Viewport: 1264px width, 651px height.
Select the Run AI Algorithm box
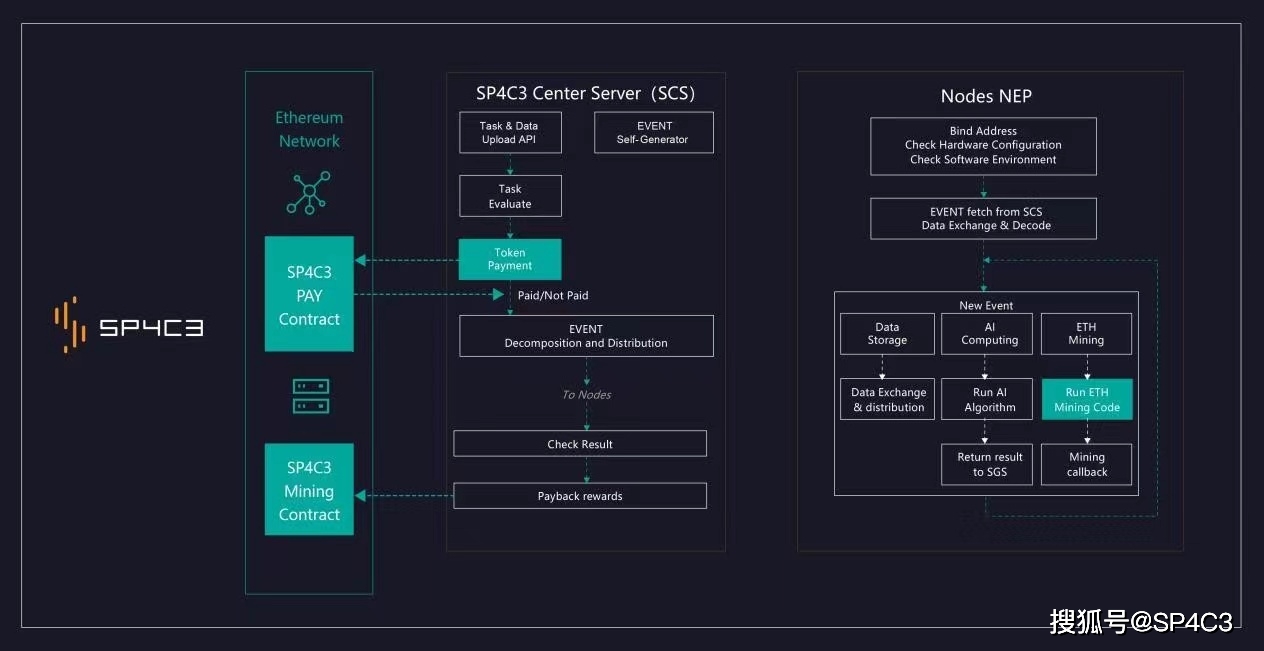[x=989, y=399]
